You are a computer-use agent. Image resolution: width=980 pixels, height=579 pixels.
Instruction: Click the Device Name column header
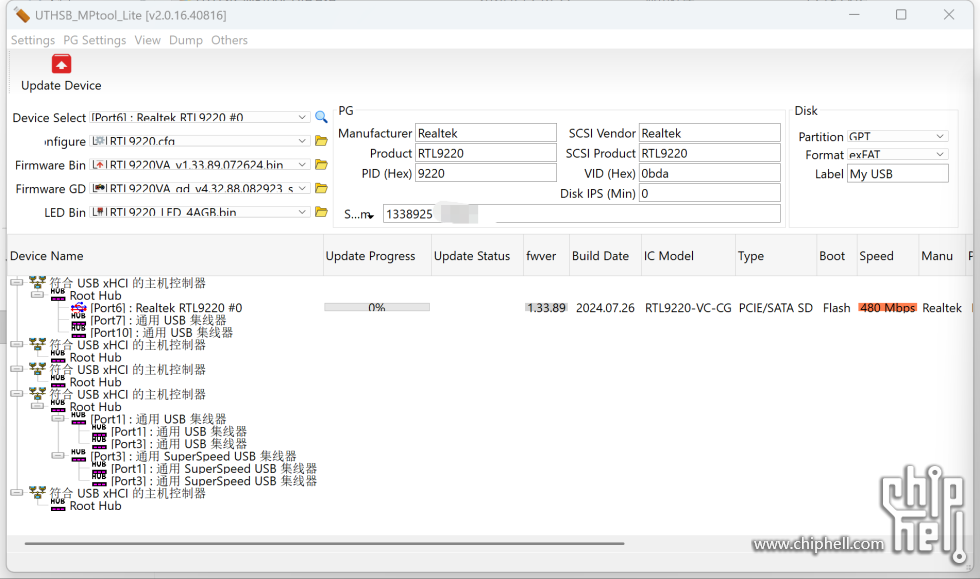point(165,256)
